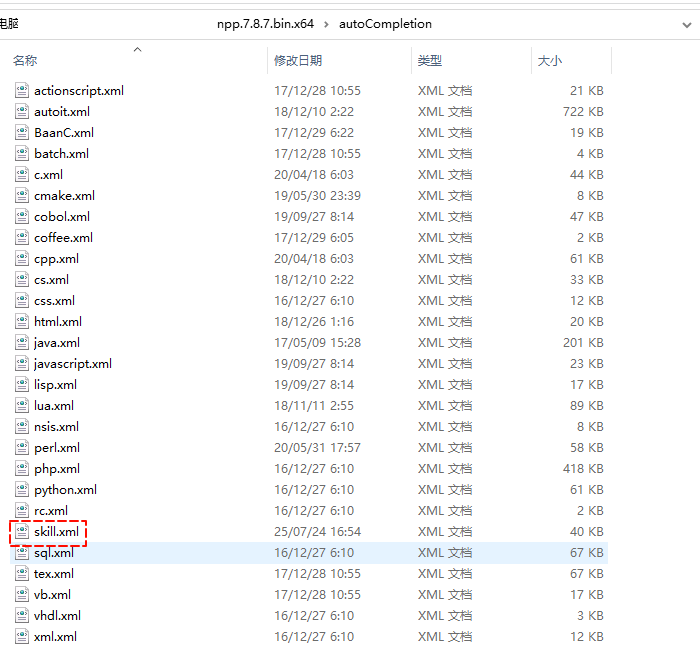700x659 pixels.
Task: Sort files by 名称 column header
Action: coord(25,61)
